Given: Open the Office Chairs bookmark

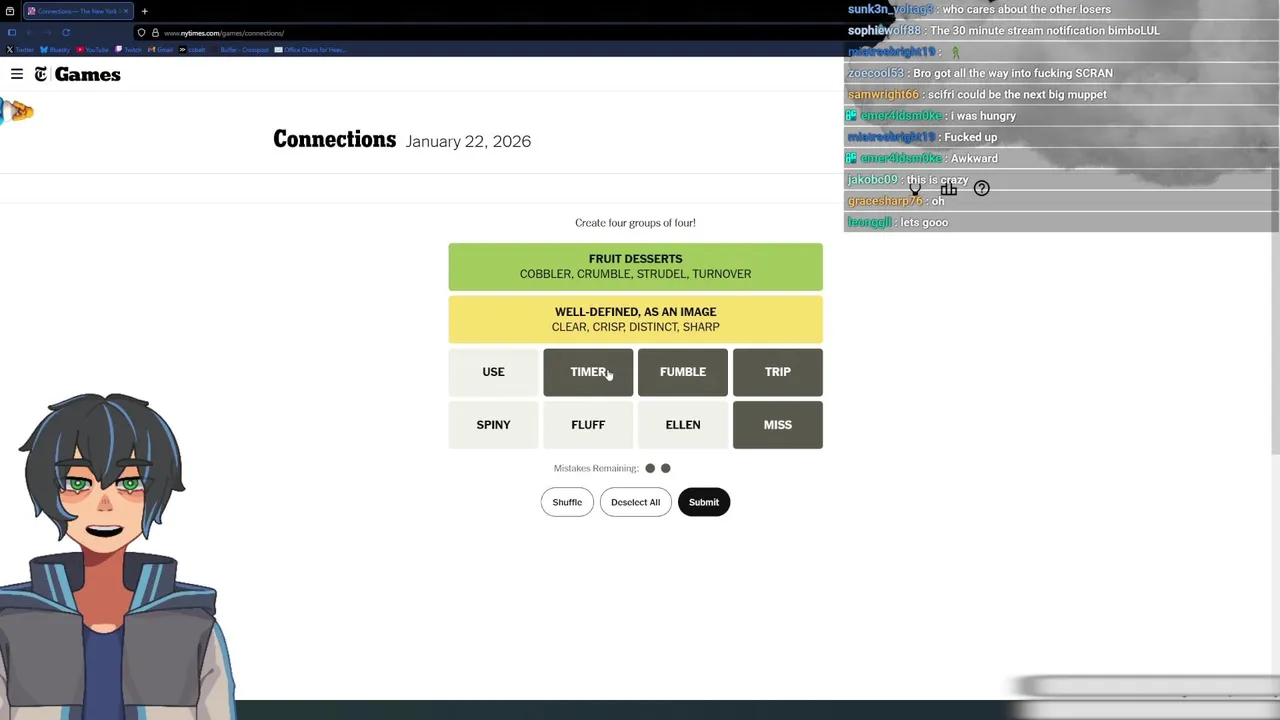Looking at the screenshot, I should [x=310, y=50].
